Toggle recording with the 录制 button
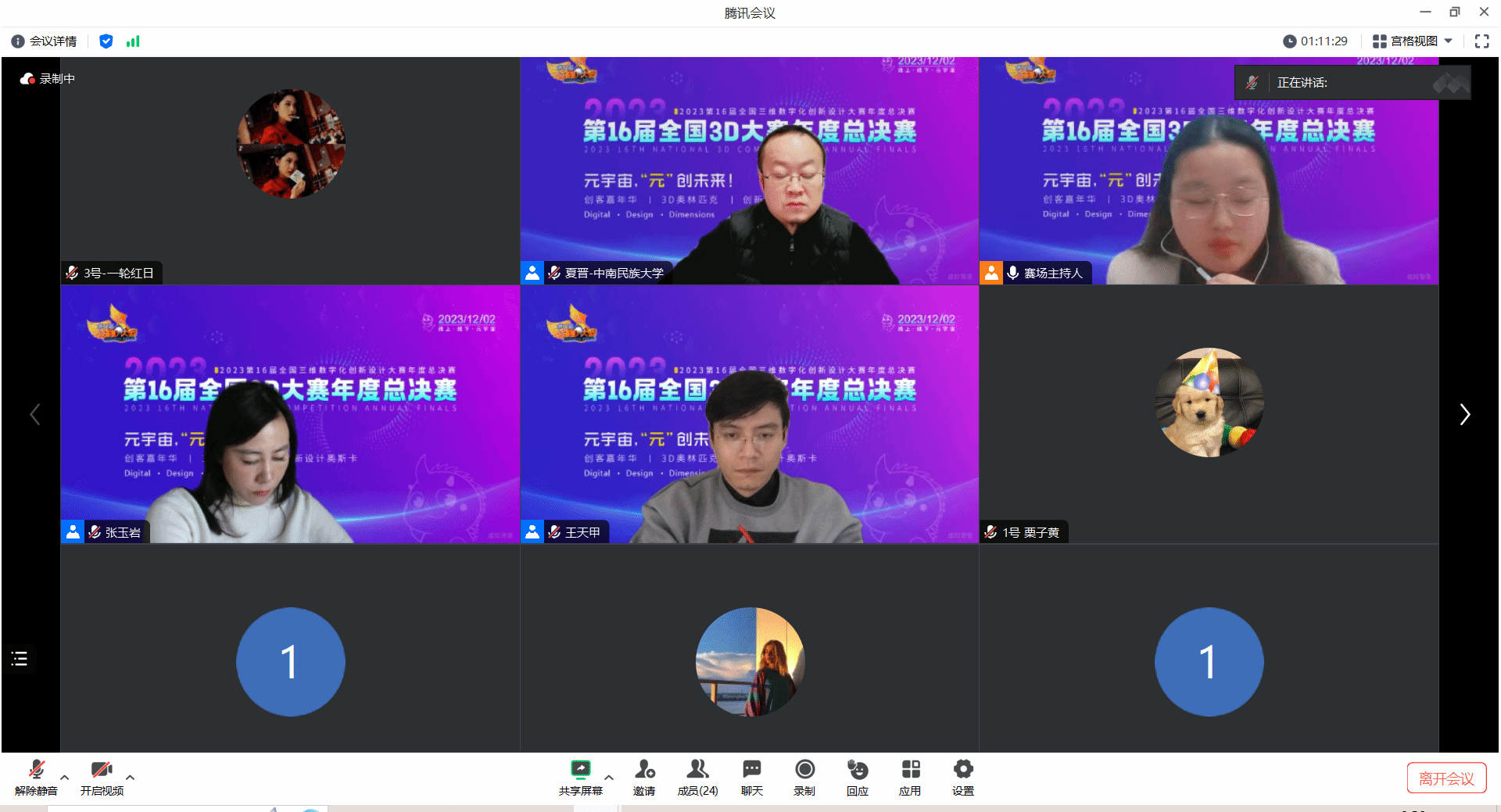This screenshot has height=812, width=1501. (x=804, y=777)
